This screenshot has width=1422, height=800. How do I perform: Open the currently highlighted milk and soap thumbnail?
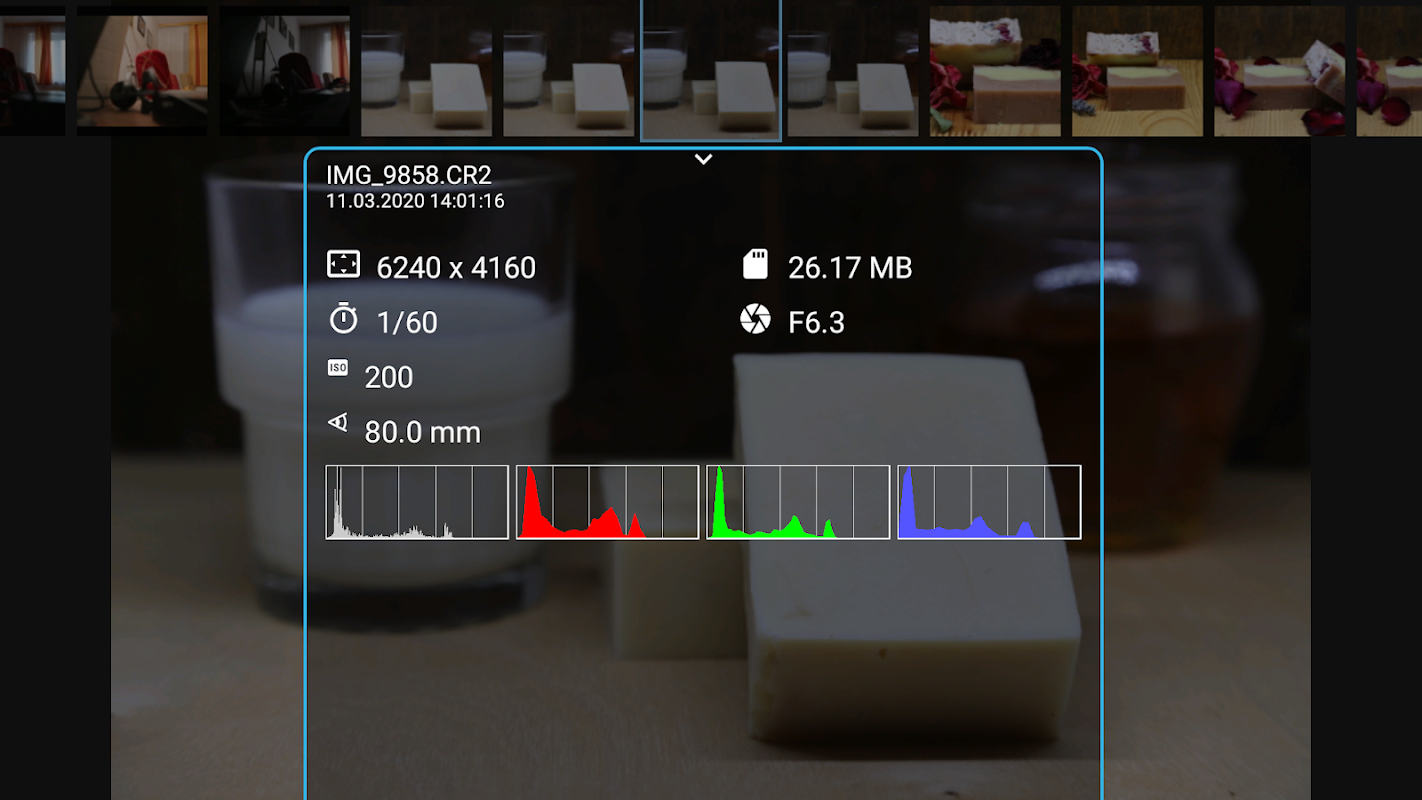point(711,71)
